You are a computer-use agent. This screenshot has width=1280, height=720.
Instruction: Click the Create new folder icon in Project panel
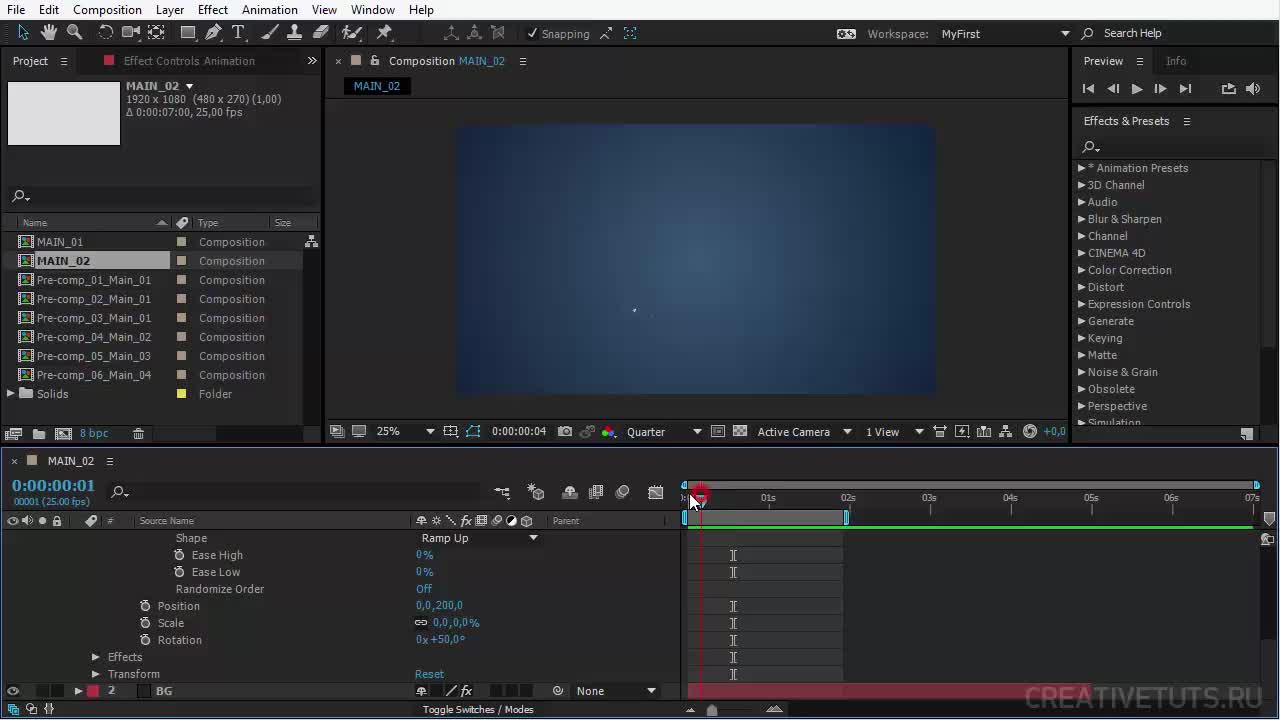(38, 433)
